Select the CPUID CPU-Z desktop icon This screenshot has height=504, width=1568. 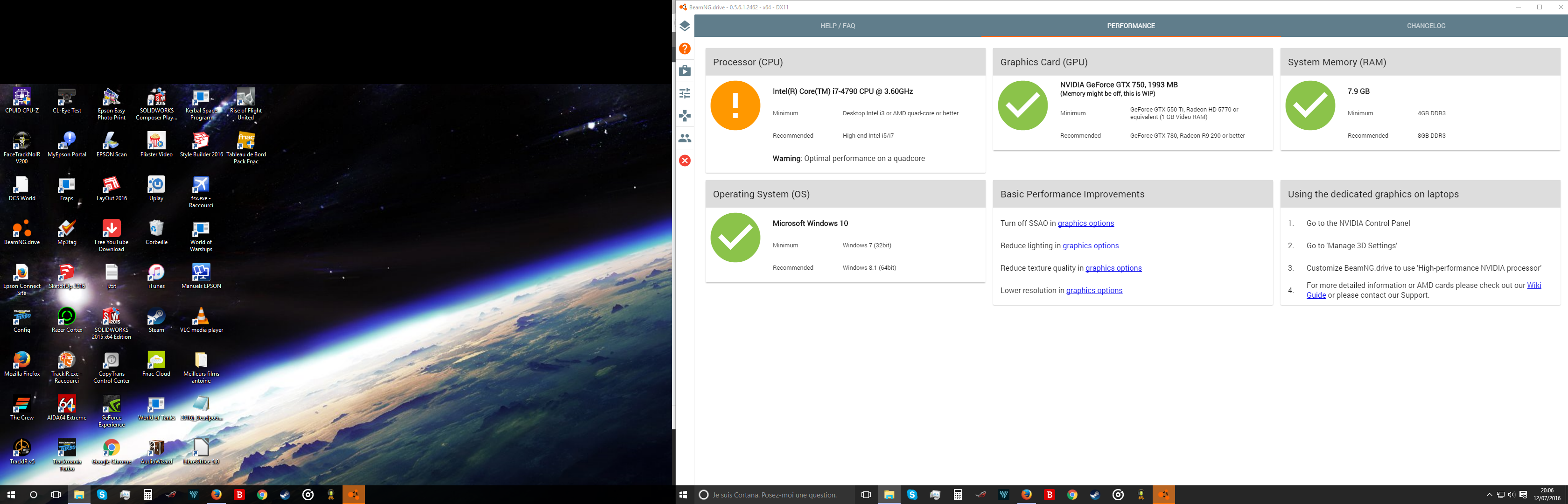pyautogui.click(x=22, y=101)
